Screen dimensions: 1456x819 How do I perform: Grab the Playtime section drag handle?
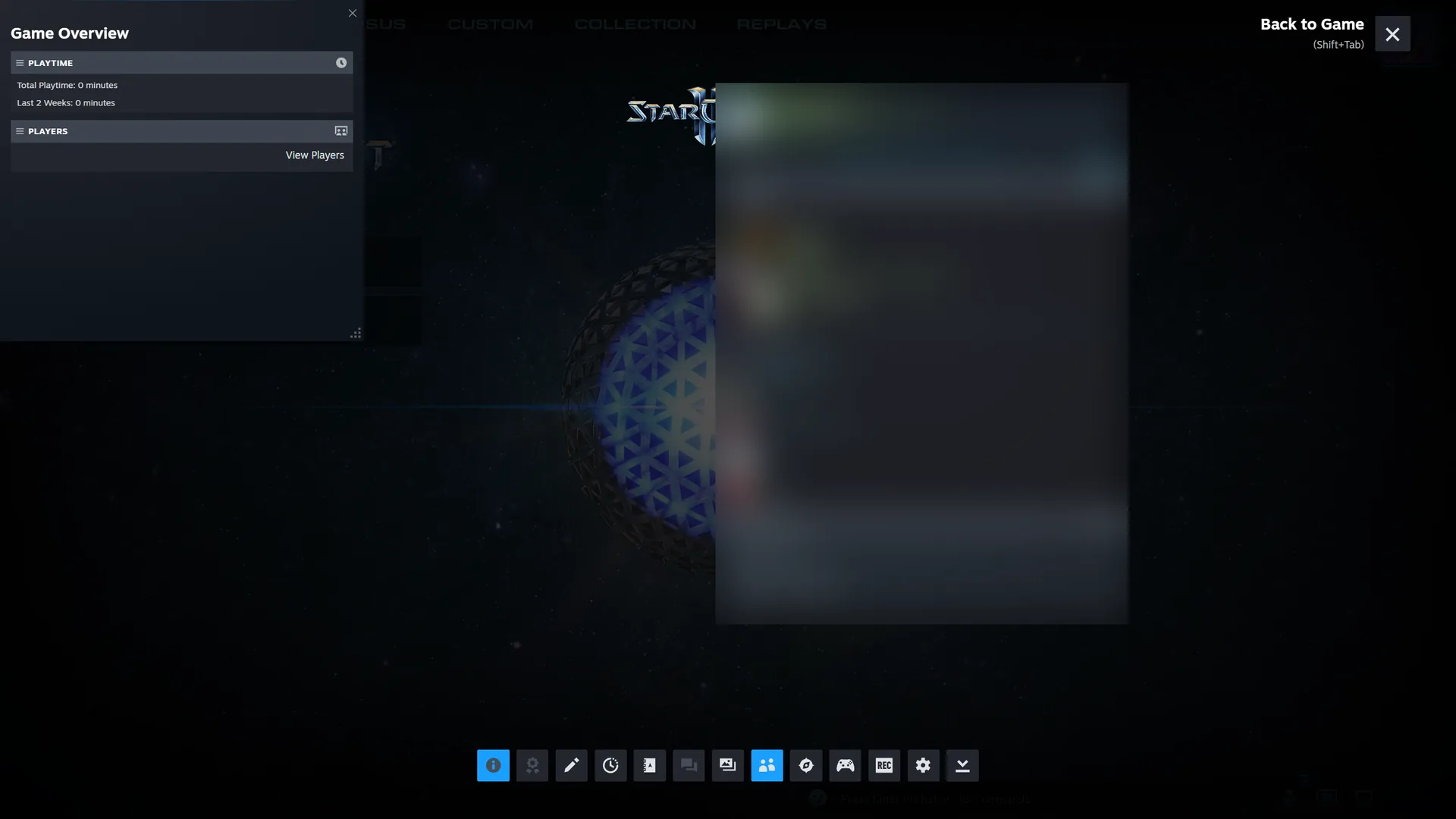[x=20, y=63]
